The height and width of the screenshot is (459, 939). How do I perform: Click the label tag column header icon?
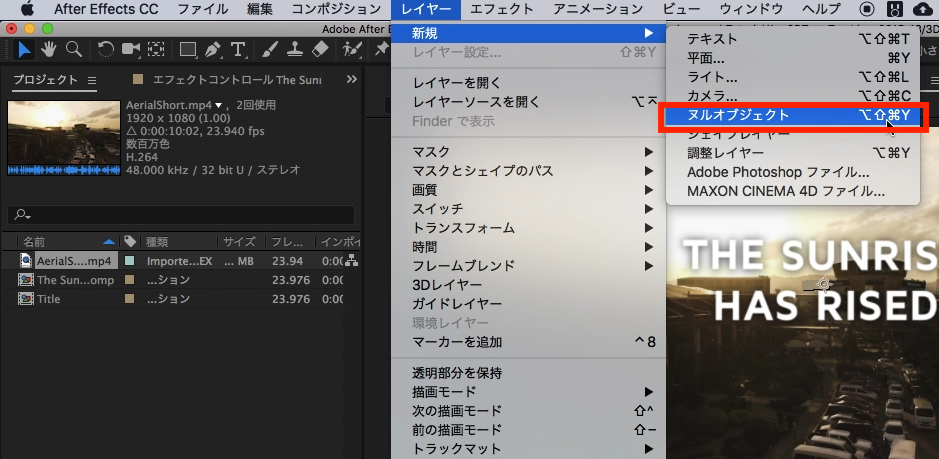tap(129, 241)
